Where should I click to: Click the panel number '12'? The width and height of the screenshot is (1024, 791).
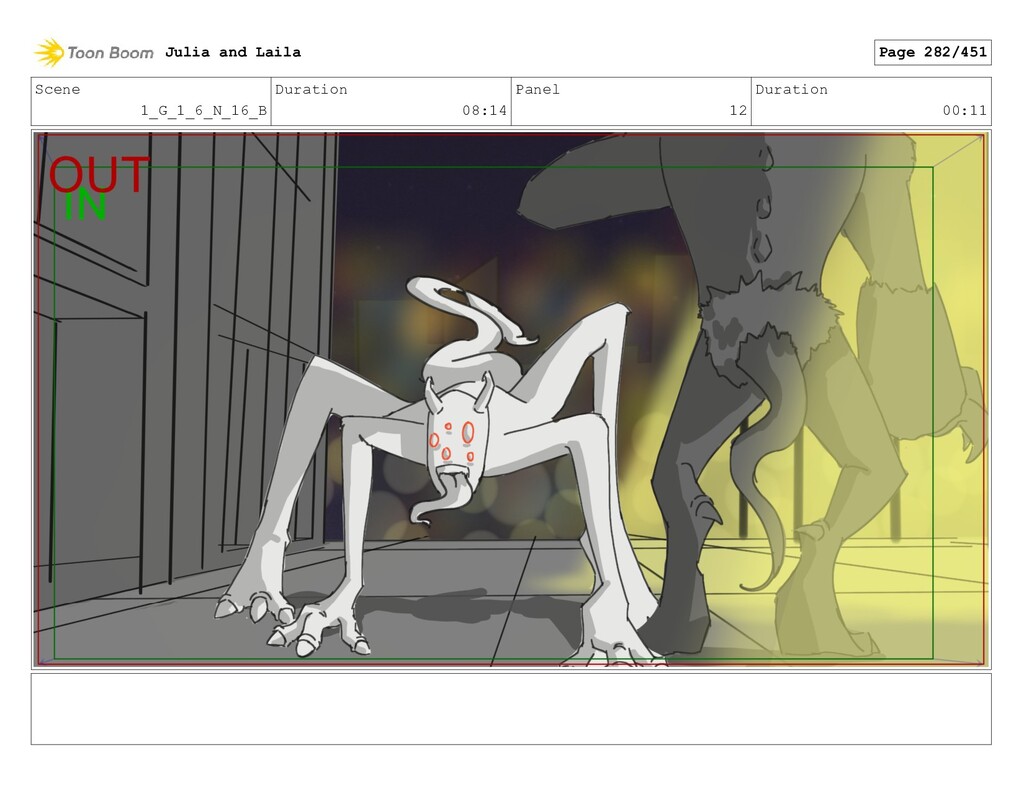(738, 110)
